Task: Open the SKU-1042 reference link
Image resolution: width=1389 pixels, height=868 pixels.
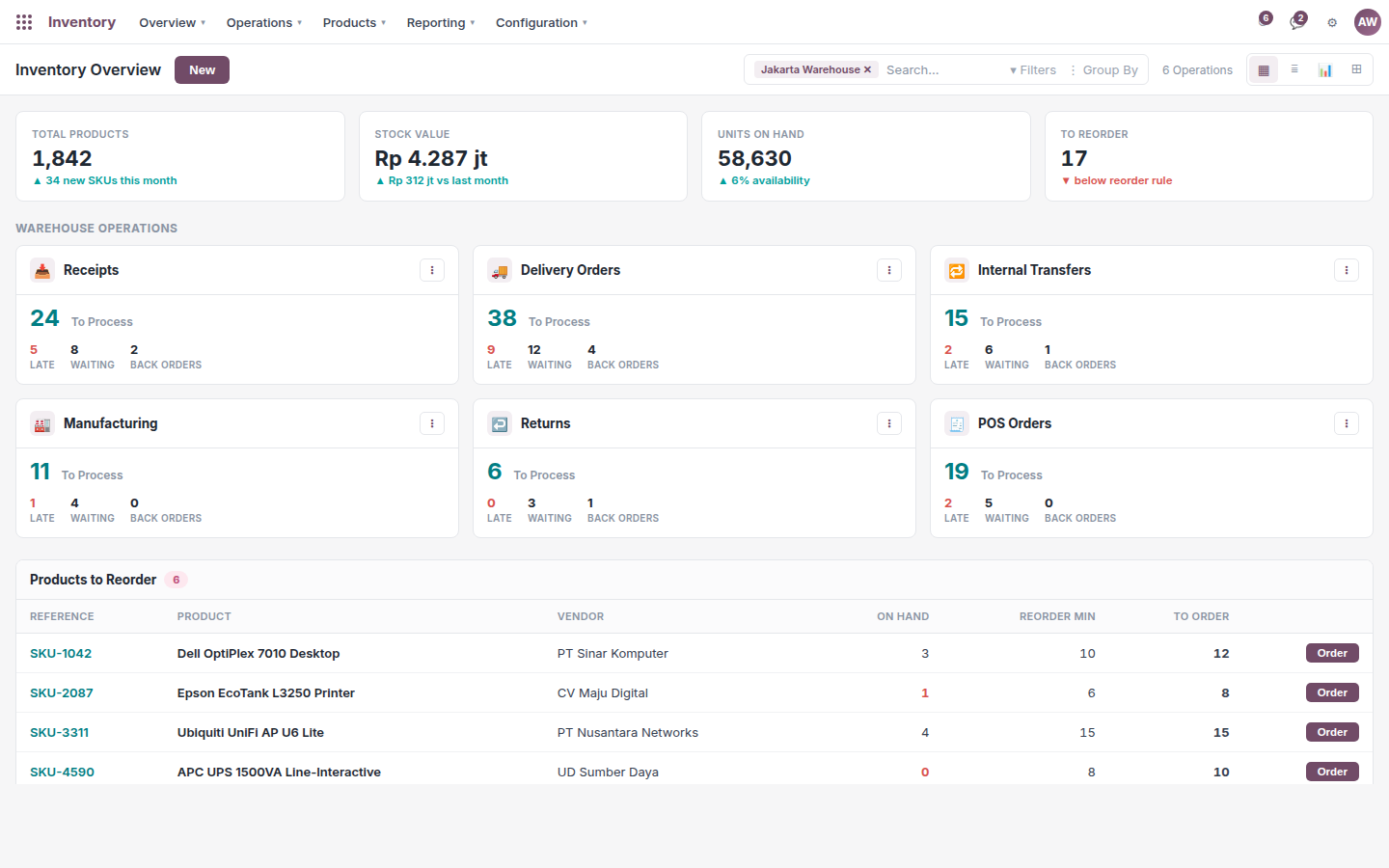Action: tap(61, 653)
